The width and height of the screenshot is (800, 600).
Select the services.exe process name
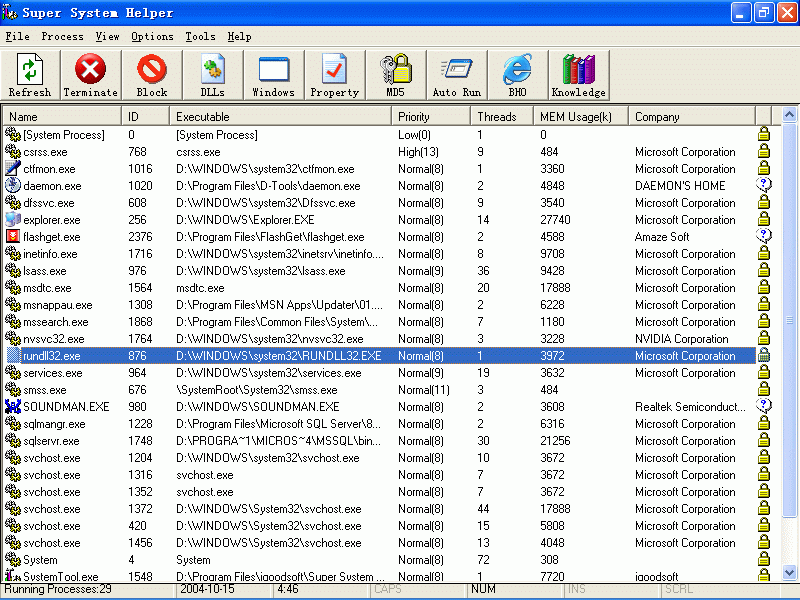point(53,372)
